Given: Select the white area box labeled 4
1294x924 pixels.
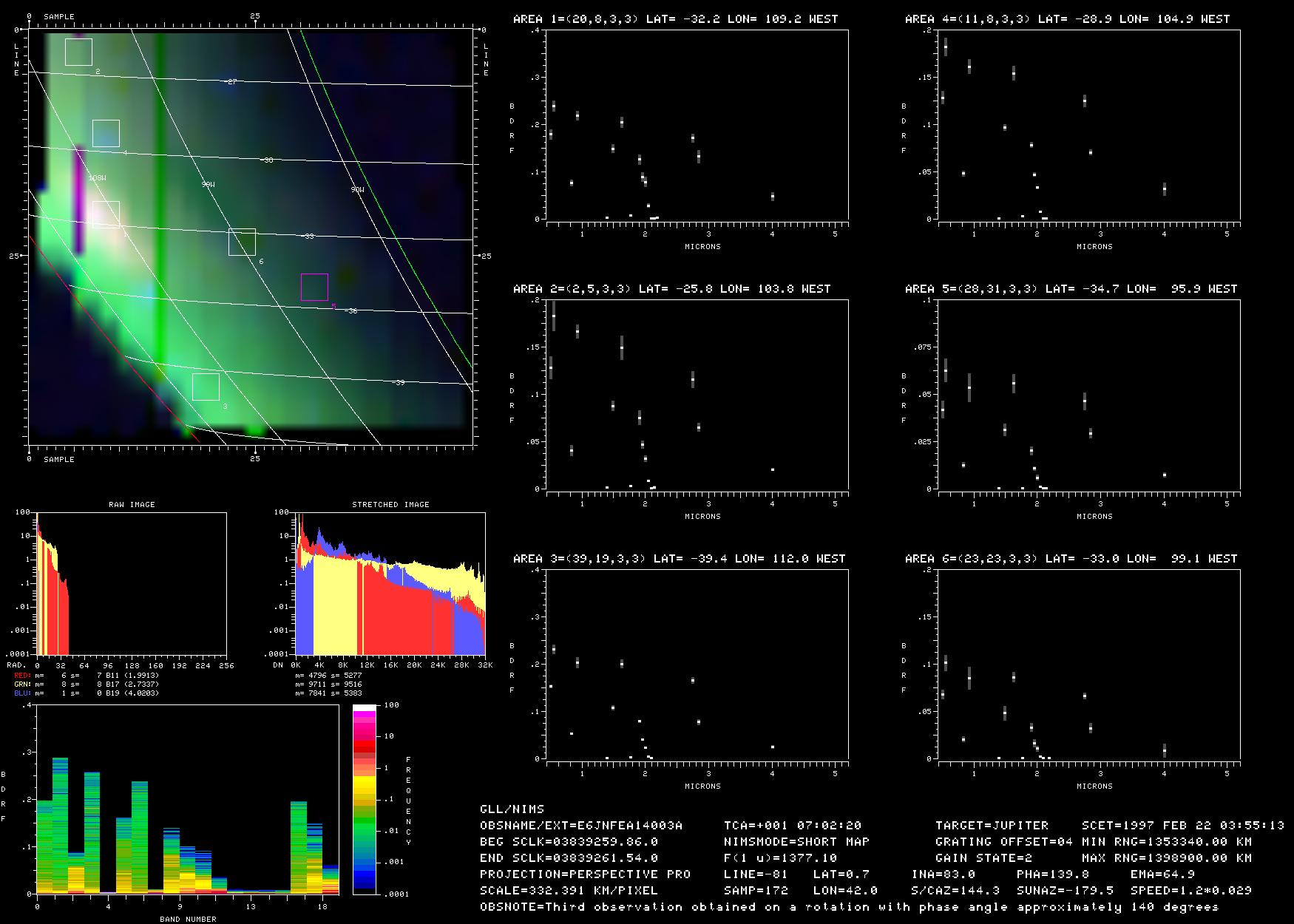Looking at the screenshot, I should click(106, 133).
